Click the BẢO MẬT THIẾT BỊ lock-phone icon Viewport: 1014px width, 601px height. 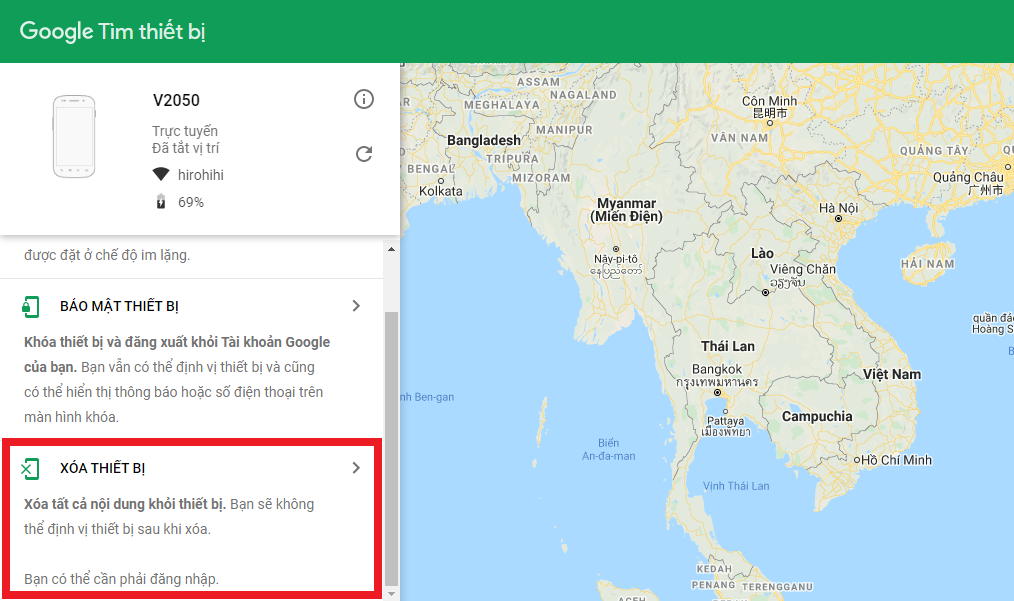click(30, 307)
